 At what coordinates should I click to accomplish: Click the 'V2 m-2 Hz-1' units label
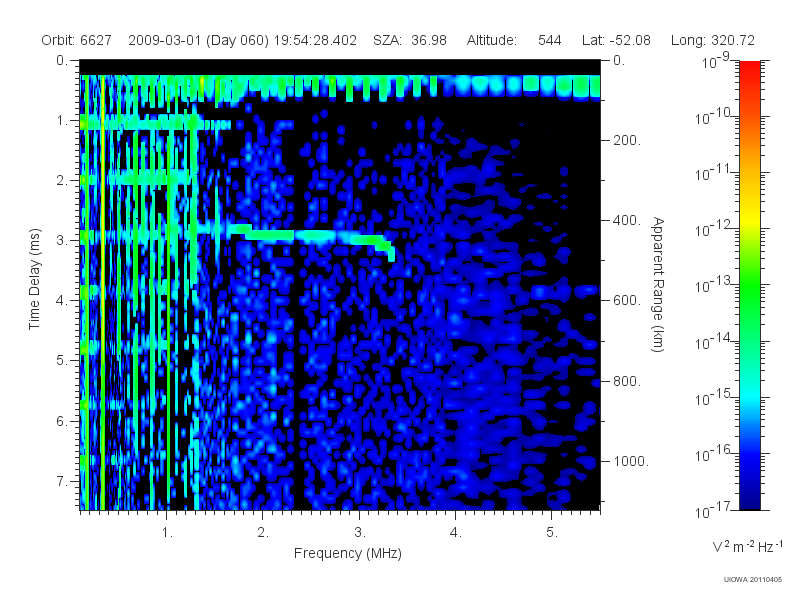pyautogui.click(x=747, y=546)
